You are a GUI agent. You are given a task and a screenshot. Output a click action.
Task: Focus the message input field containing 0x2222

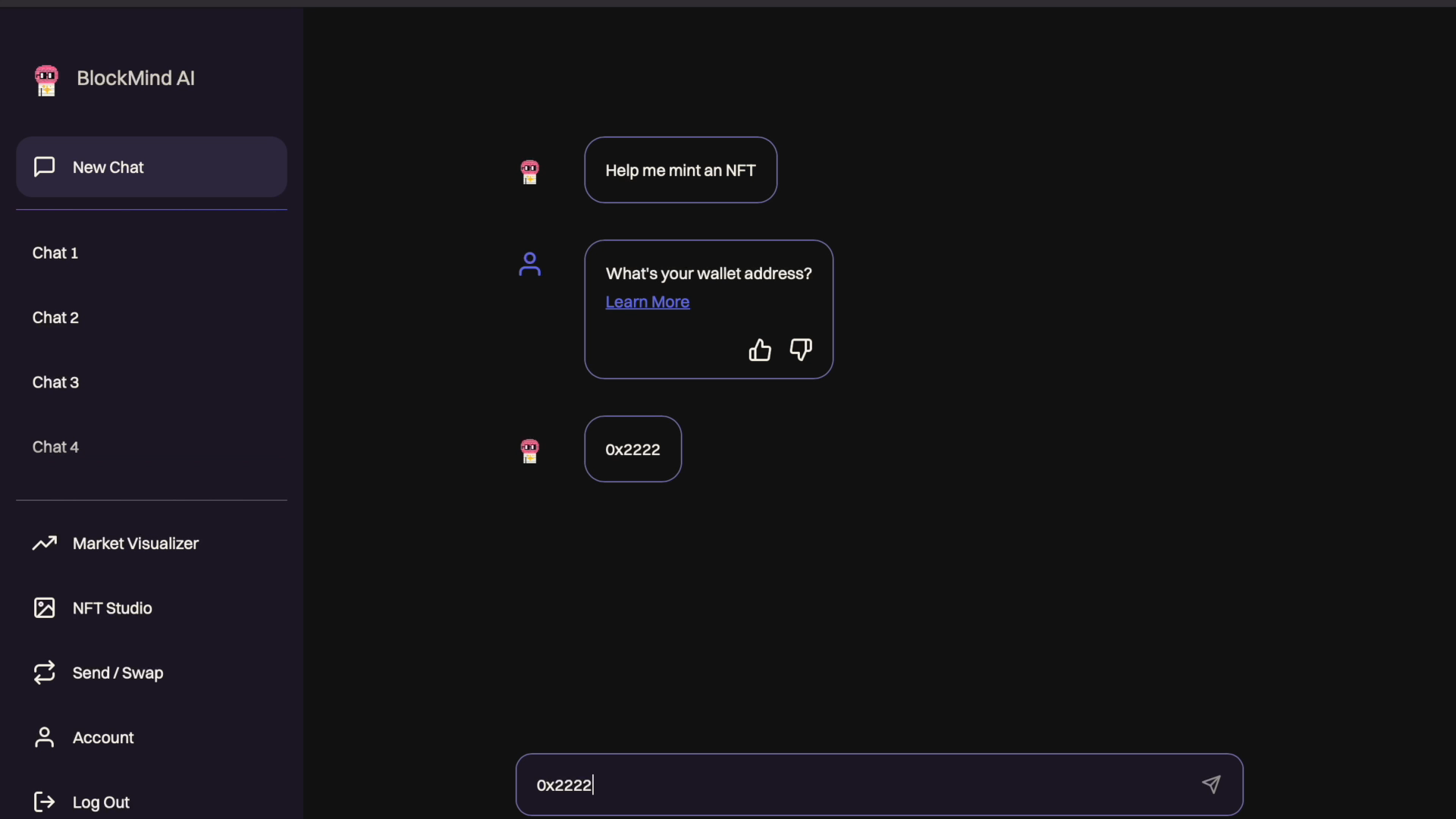pyautogui.click(x=880, y=785)
